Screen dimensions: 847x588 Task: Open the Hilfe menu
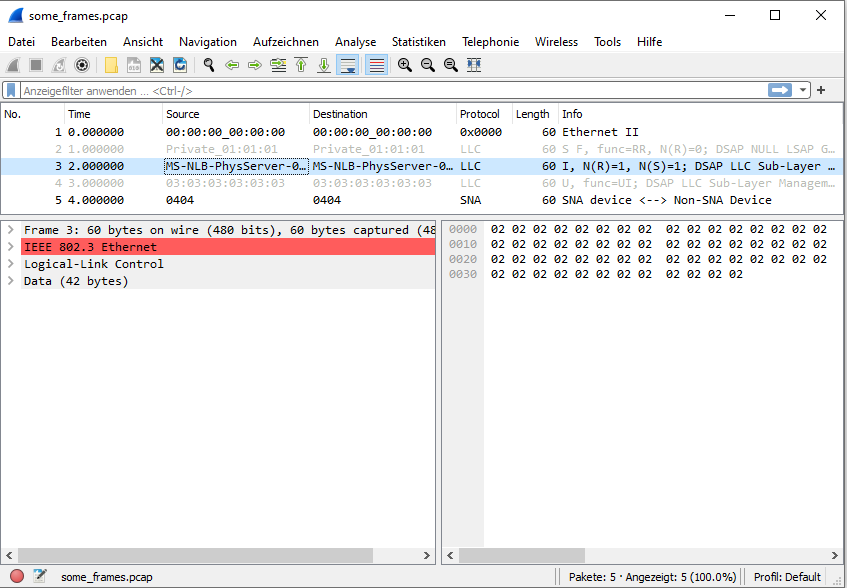[649, 42]
